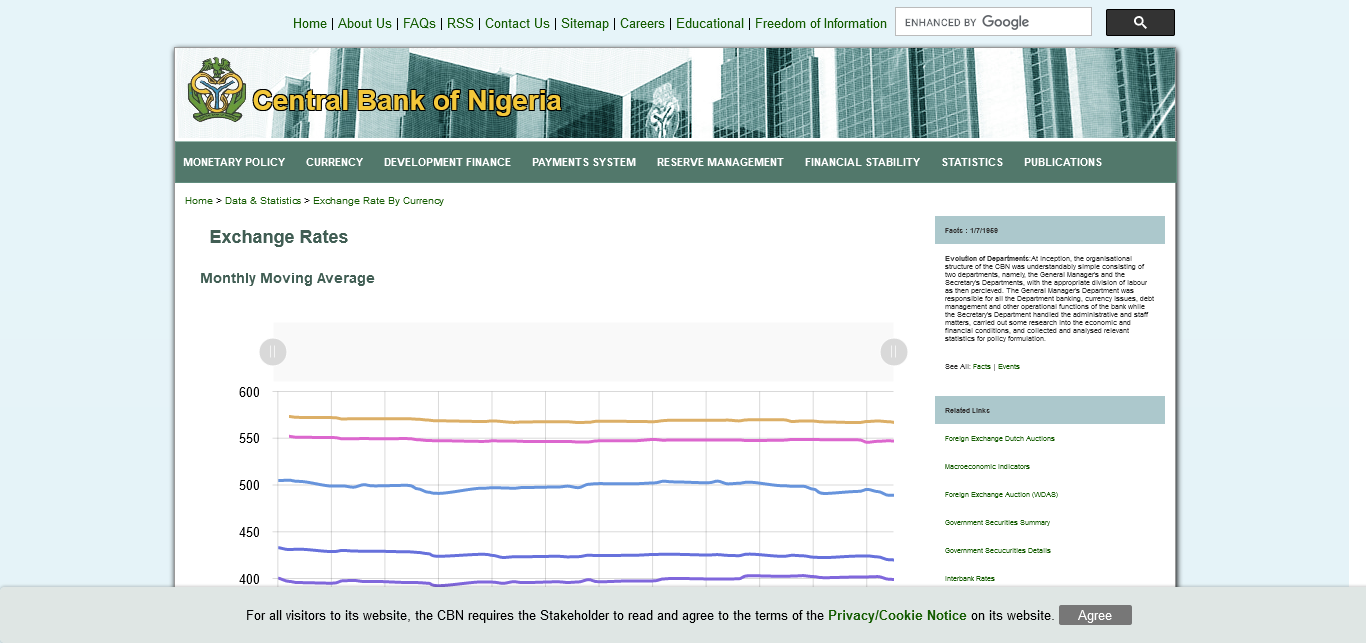Go to the RSS link in top bar
The height and width of the screenshot is (643, 1366).
[x=460, y=23]
